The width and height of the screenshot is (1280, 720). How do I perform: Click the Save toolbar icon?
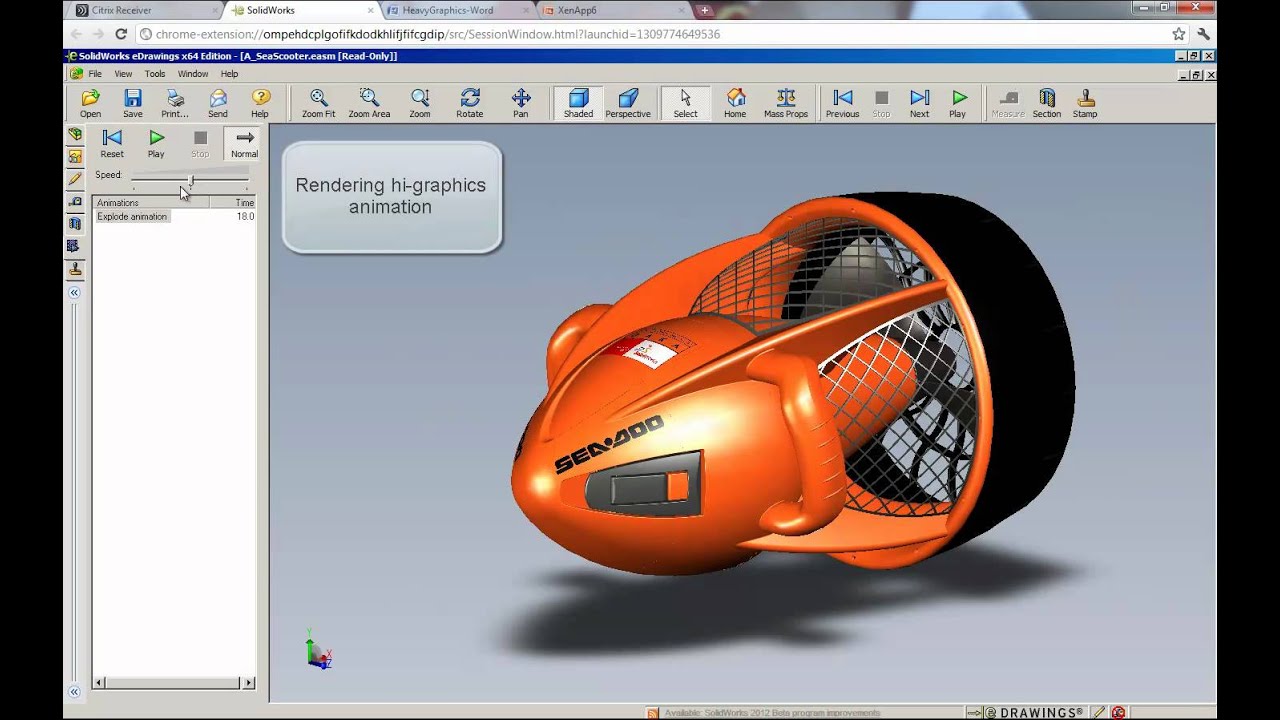pos(133,103)
